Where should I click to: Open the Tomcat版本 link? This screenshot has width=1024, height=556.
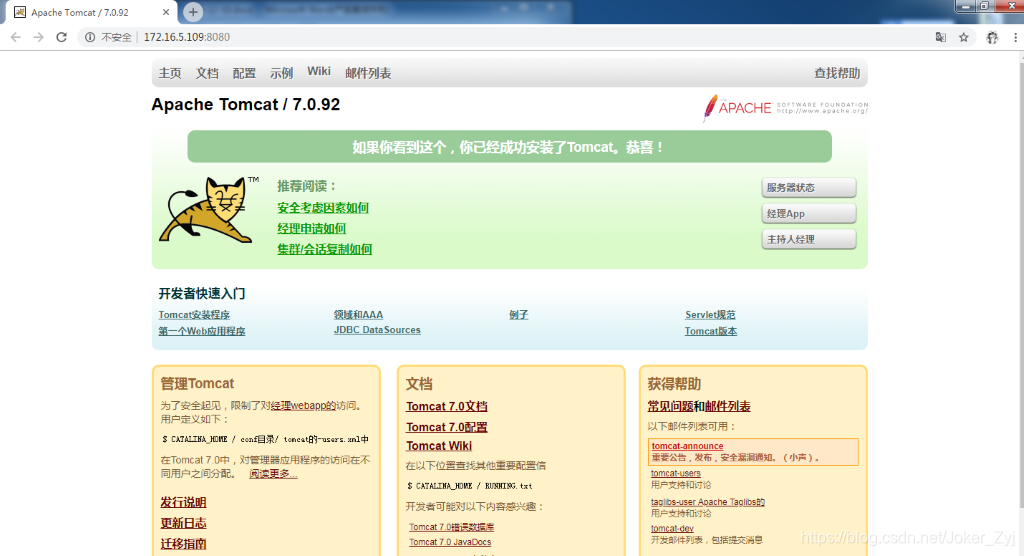(x=711, y=331)
